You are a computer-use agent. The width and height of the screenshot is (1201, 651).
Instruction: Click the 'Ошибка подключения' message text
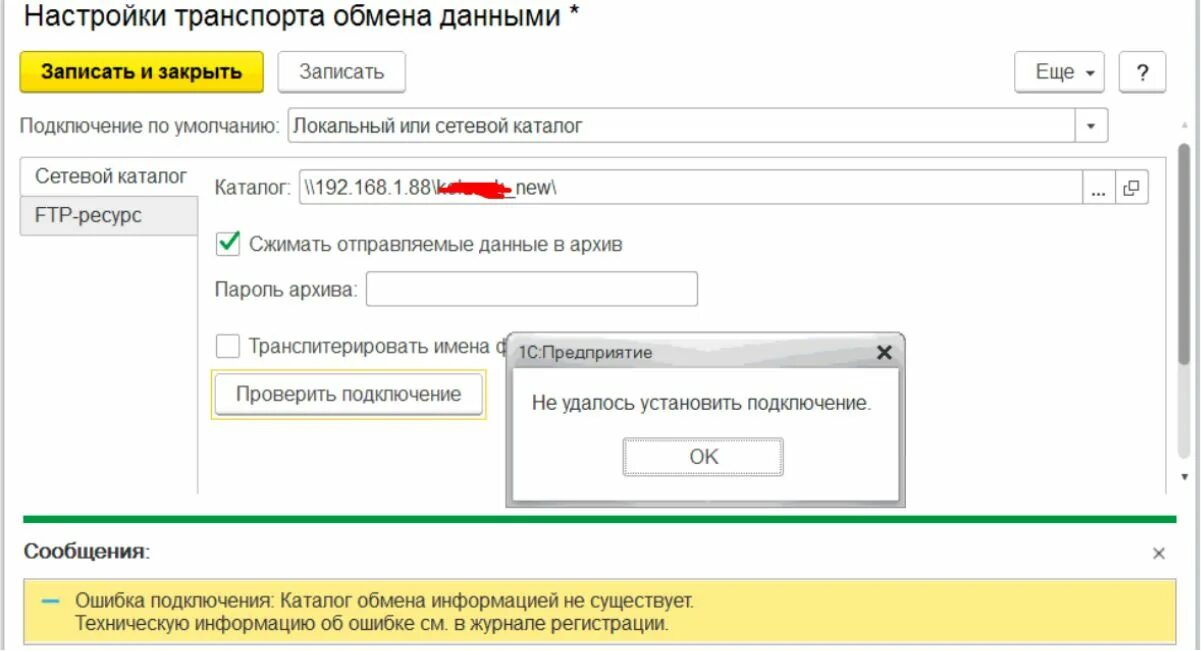[384, 612]
